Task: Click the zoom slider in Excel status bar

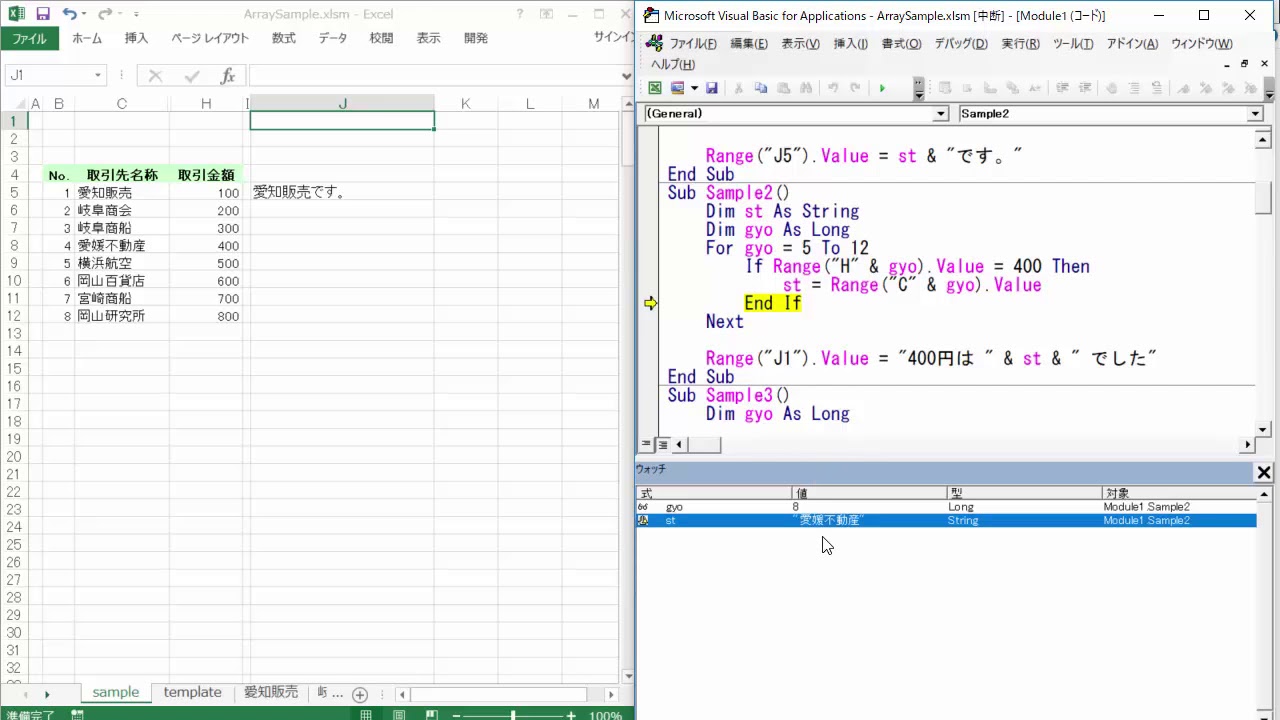Action: point(513,715)
